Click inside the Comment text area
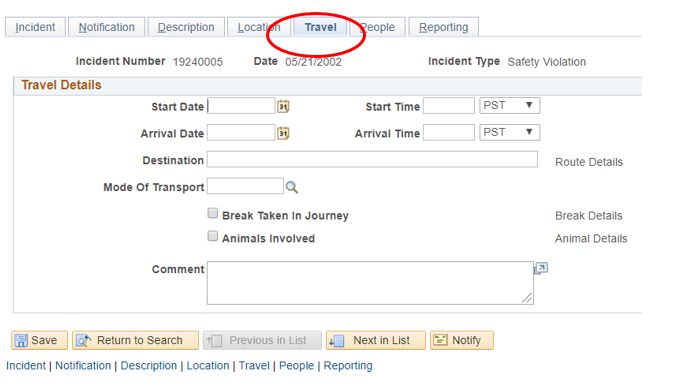 (x=370, y=283)
